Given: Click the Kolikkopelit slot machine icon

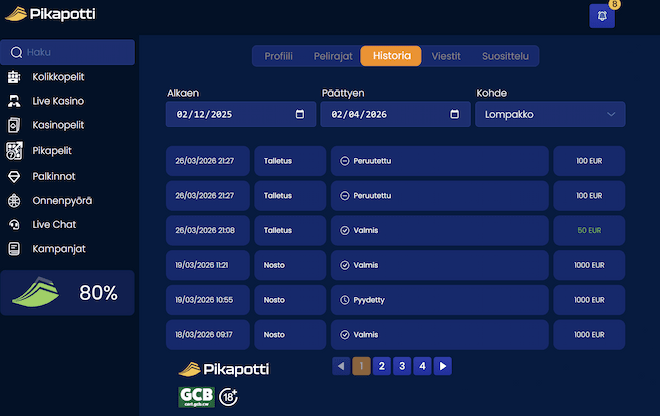Looking at the screenshot, I should coord(14,77).
